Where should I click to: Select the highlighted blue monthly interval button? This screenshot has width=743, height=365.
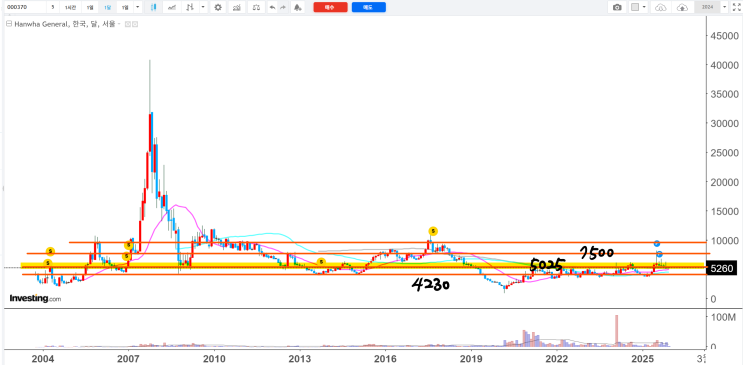[108, 7]
